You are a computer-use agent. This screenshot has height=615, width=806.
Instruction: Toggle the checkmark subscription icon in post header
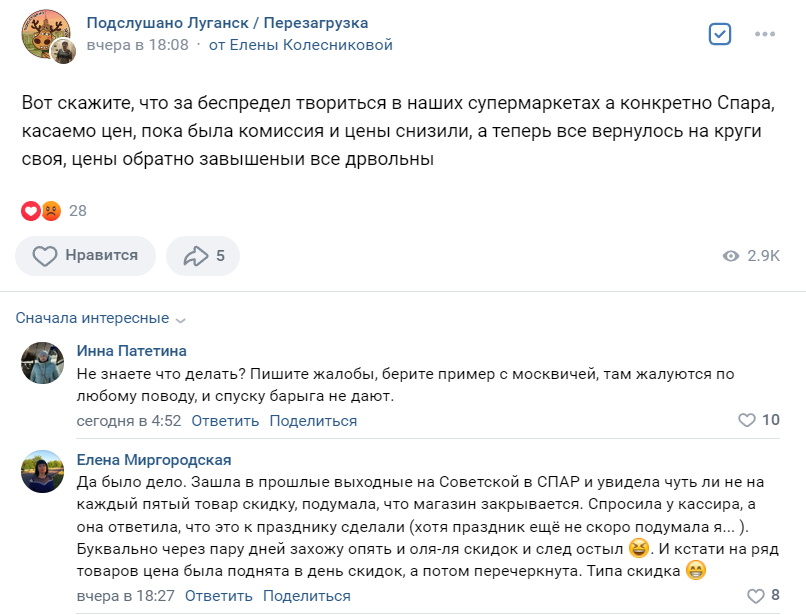[x=720, y=34]
